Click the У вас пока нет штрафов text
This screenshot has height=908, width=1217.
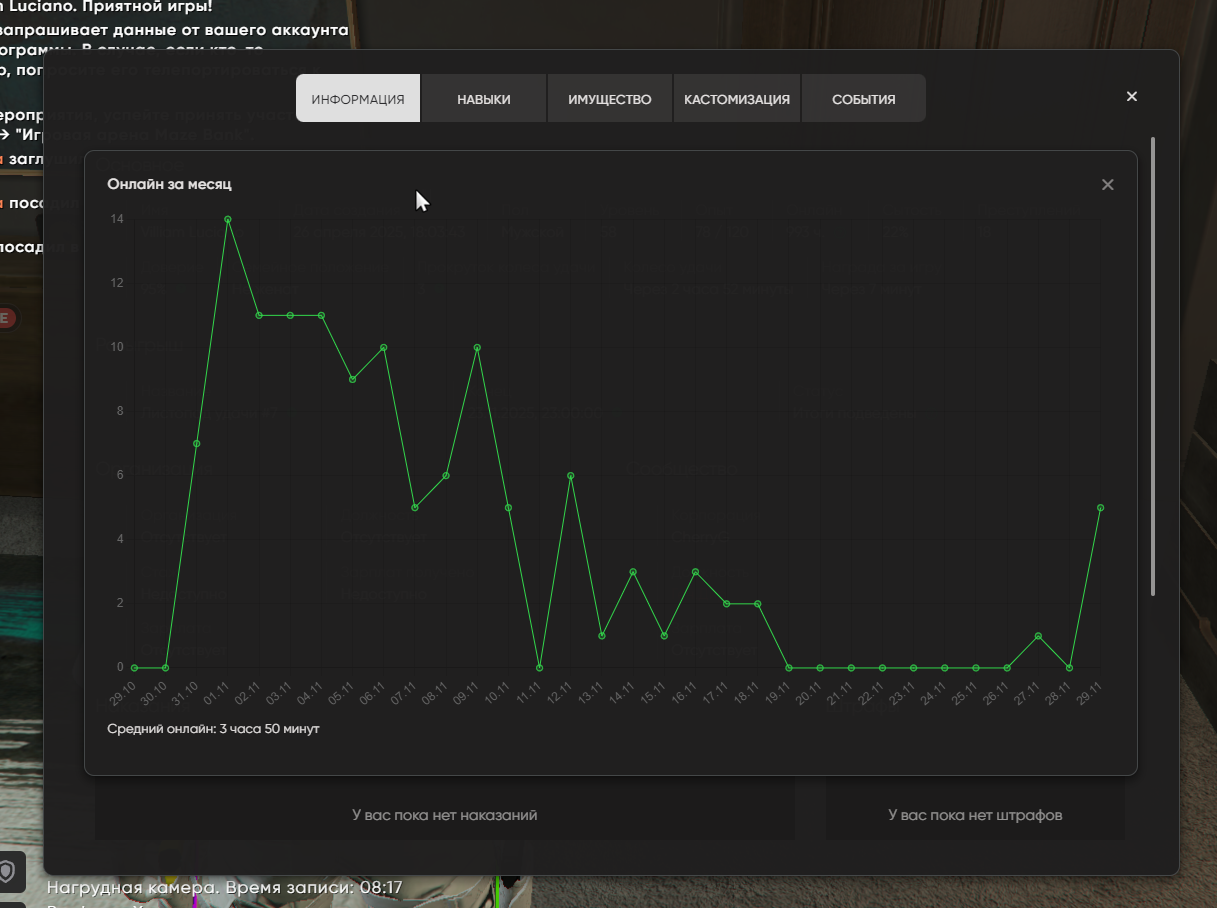click(x=975, y=815)
